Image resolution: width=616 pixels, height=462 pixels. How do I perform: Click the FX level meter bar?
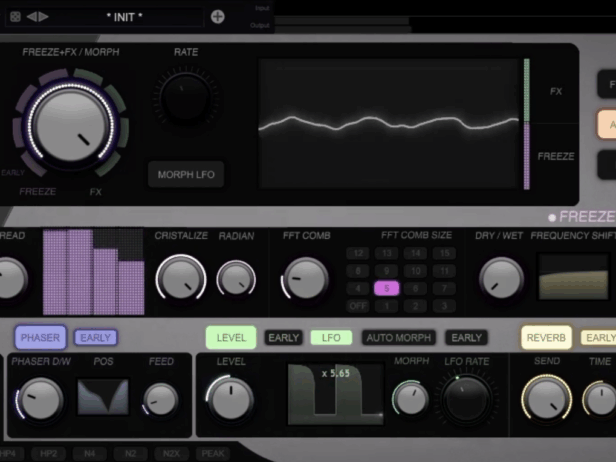(526, 90)
